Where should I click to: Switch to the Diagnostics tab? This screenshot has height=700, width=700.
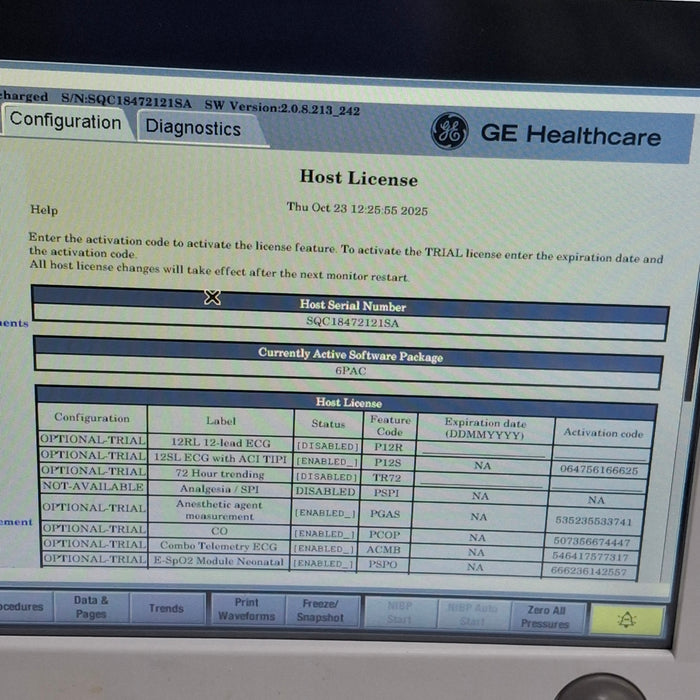tap(194, 128)
